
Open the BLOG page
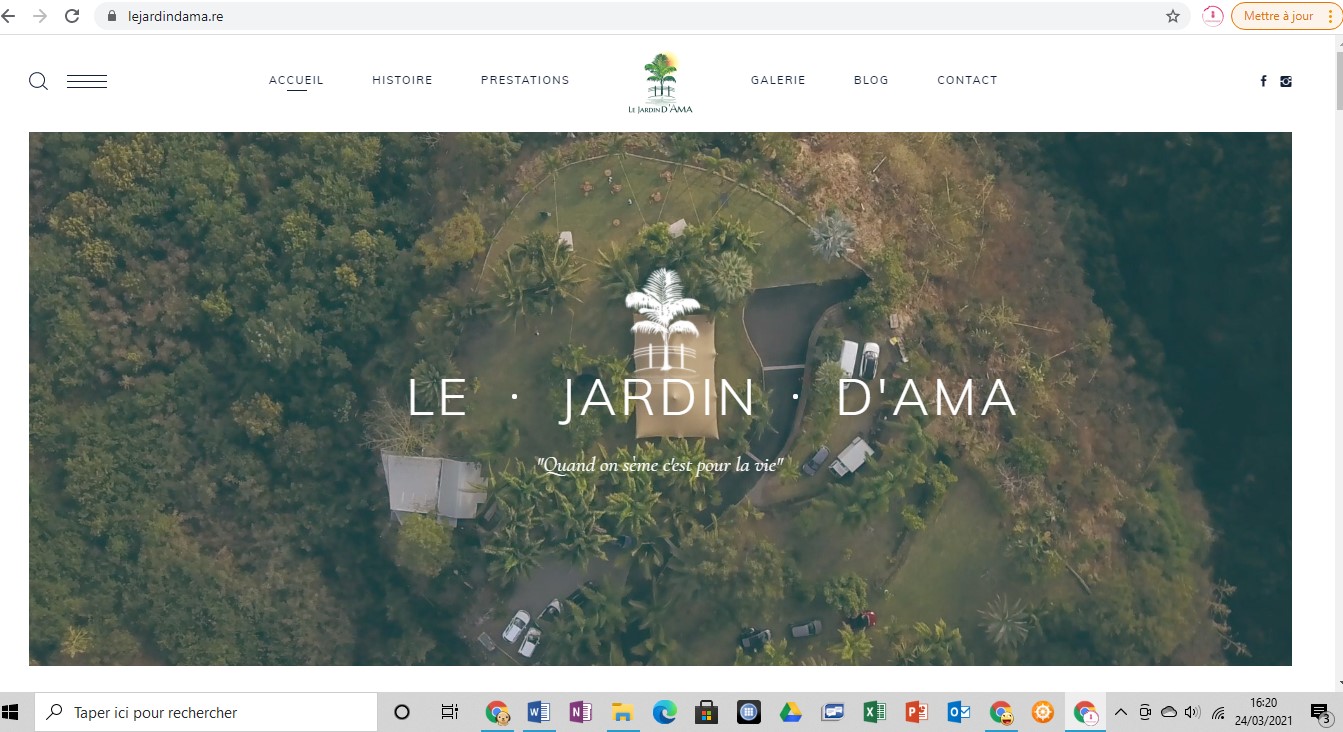tap(871, 80)
